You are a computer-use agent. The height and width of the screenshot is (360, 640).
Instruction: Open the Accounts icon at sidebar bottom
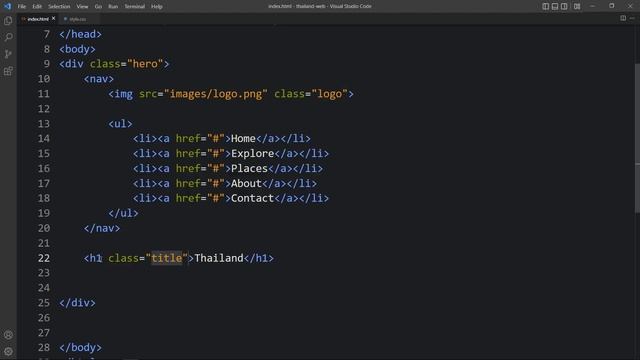click(x=8, y=335)
